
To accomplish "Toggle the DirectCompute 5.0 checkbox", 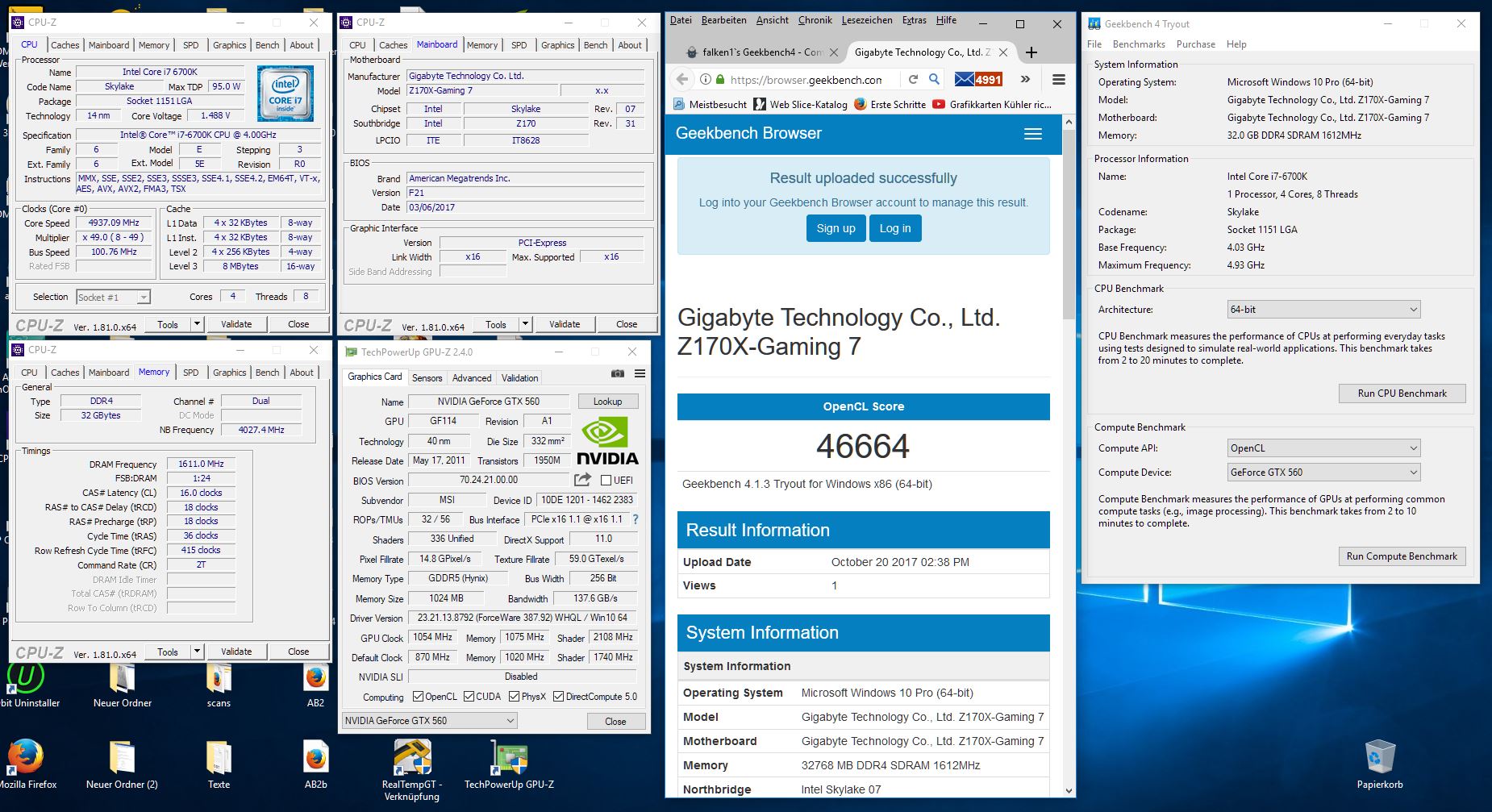I will (x=558, y=697).
